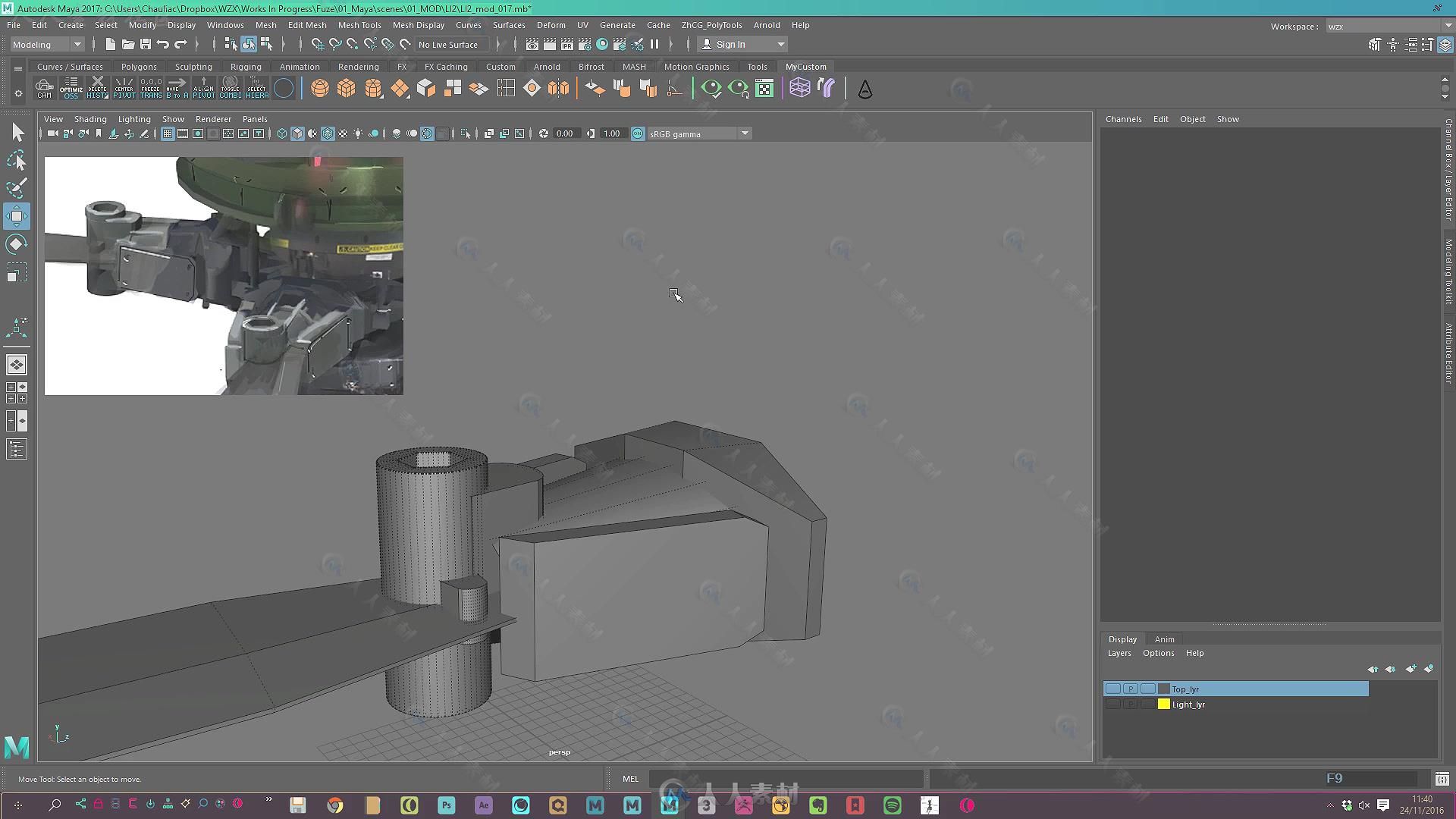Viewport: 1456px width, 819px height.
Task: Select the Polygon cube primitive icon
Action: pos(345,88)
